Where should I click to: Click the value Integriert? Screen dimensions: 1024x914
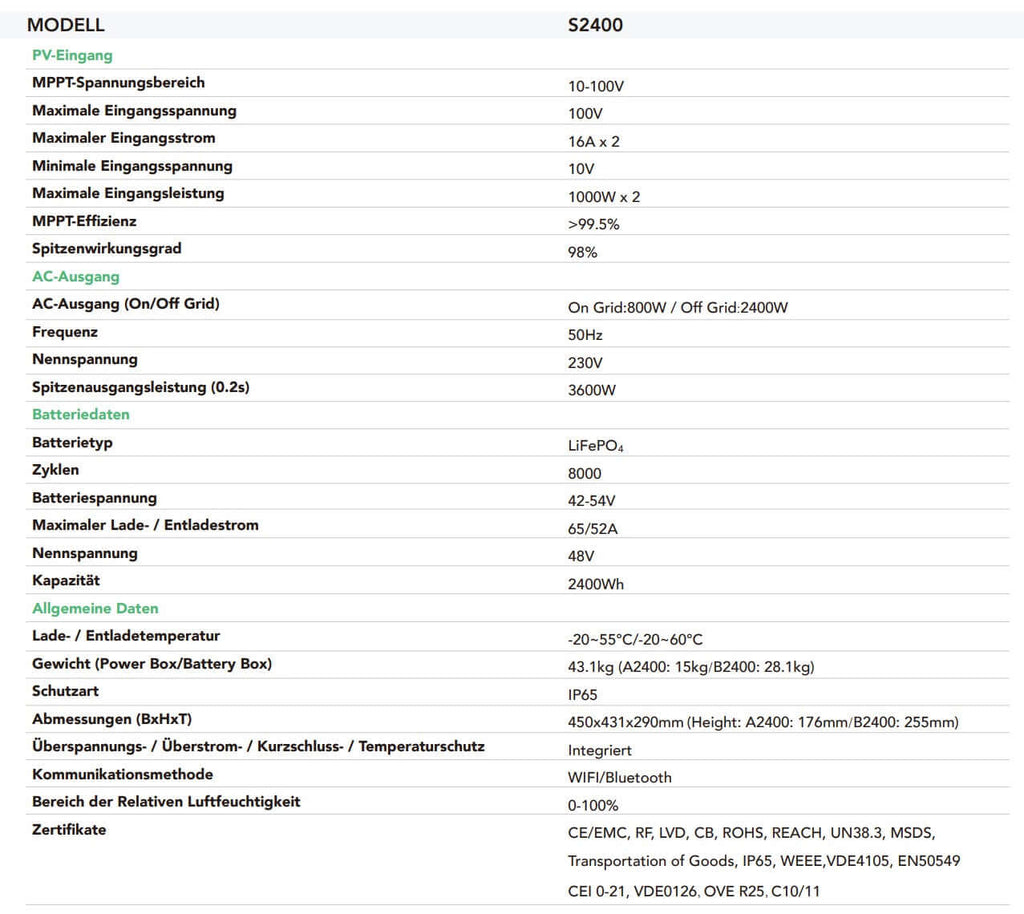pyautogui.click(x=600, y=751)
